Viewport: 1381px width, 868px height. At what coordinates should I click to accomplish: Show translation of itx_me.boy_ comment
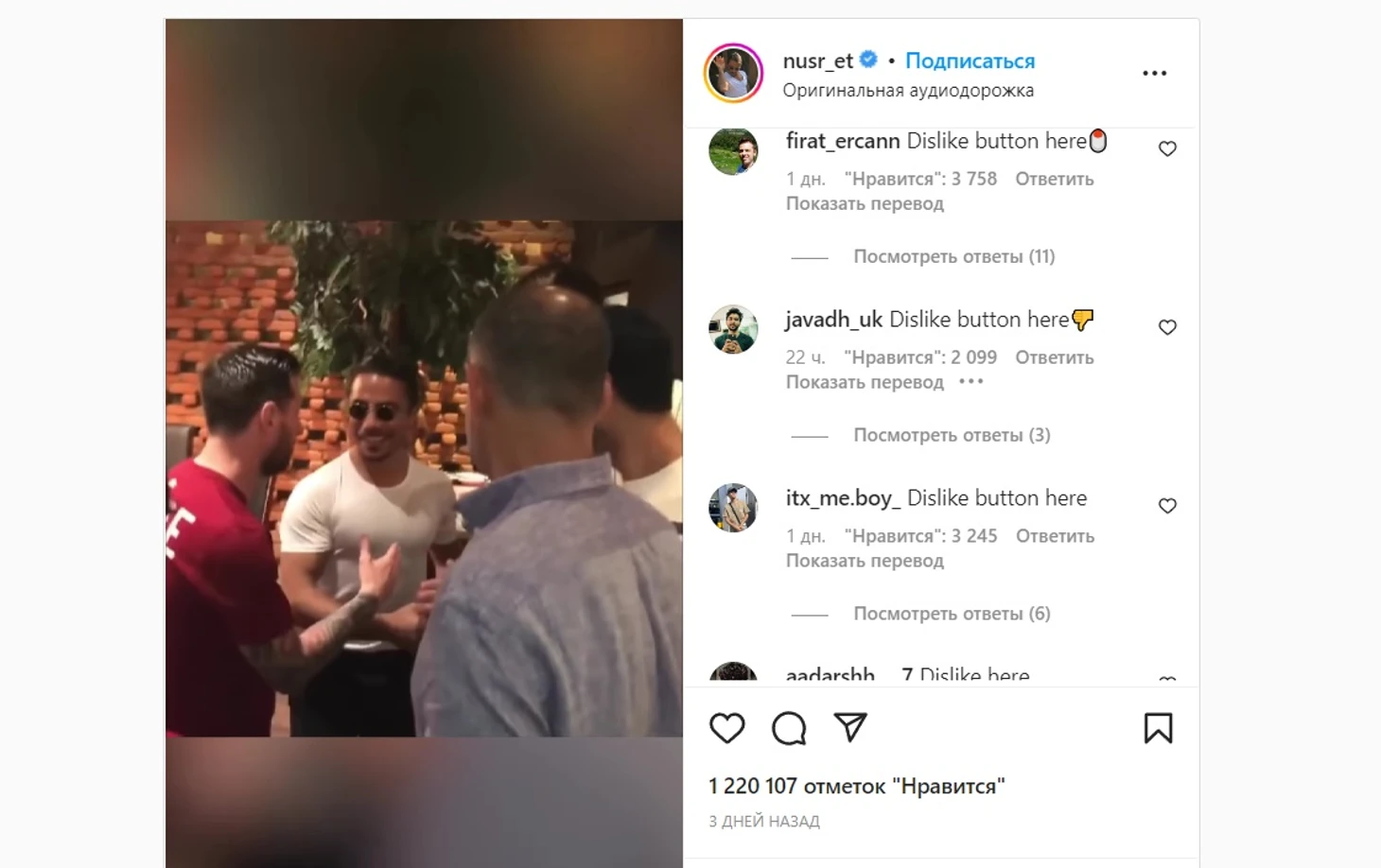pos(865,561)
